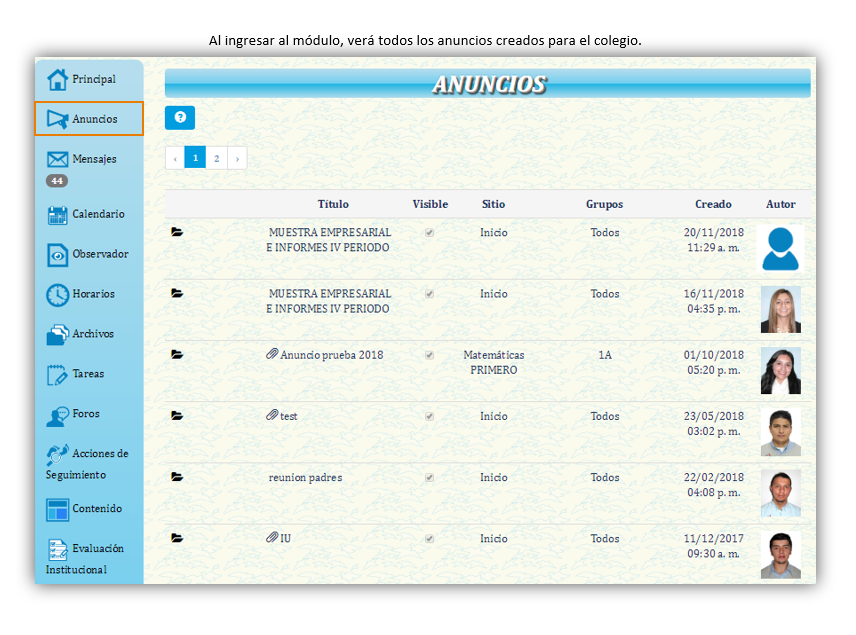This screenshot has height=635, width=856.
Task: Click author photo for 16/11/2018 announcement
Action: (781, 310)
